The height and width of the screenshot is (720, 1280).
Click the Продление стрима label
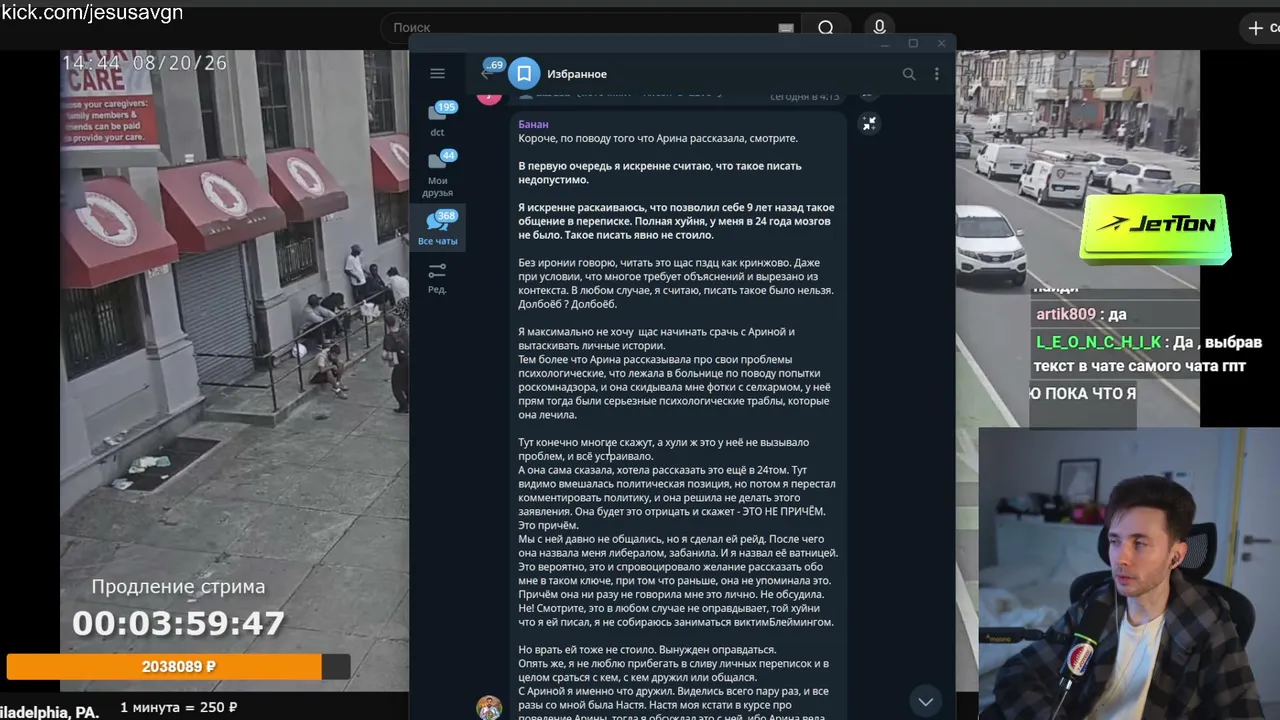coord(178,587)
